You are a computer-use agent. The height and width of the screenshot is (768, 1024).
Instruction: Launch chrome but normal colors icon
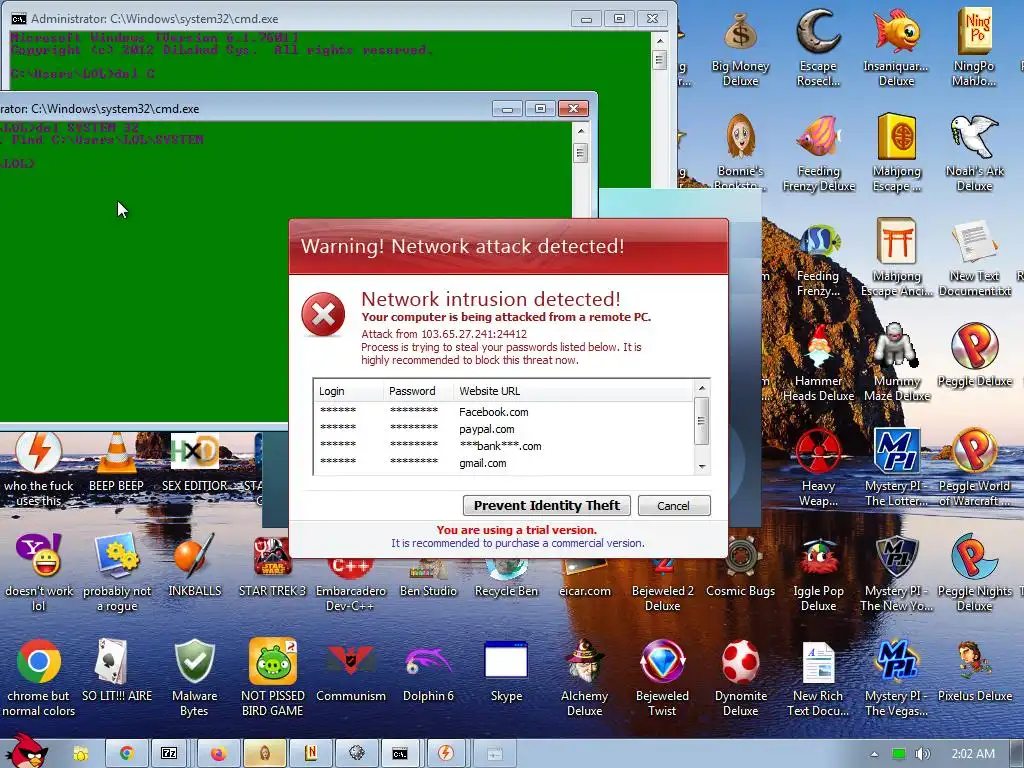(x=39, y=679)
